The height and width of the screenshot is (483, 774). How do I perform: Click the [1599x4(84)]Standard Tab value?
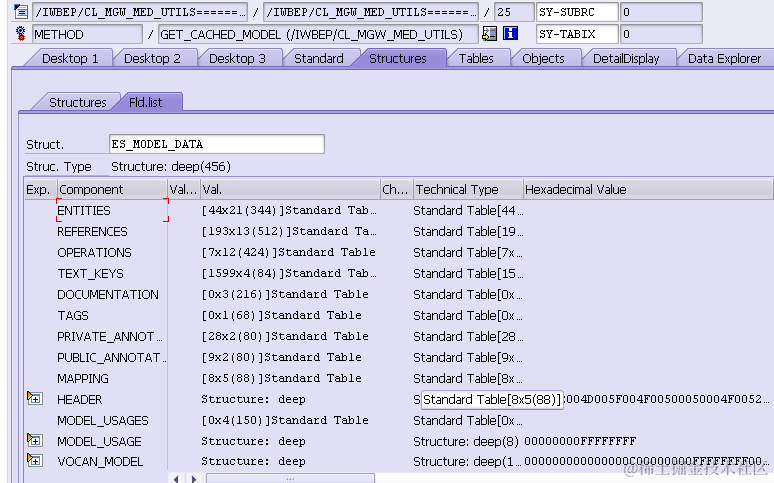289,274
